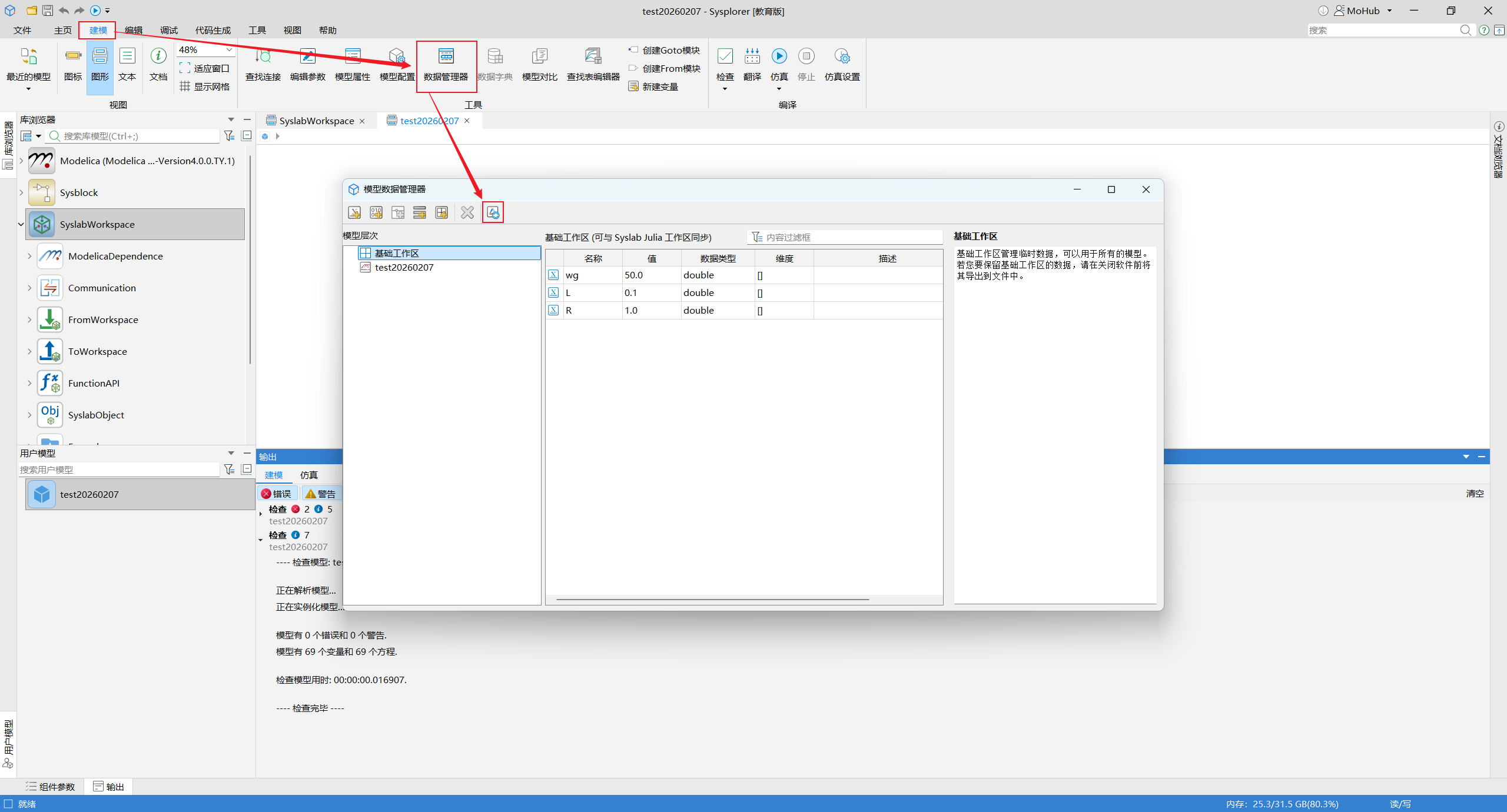Click add row-list icon in data manager toolbar
This screenshot has width=1507, height=812.
click(420, 212)
